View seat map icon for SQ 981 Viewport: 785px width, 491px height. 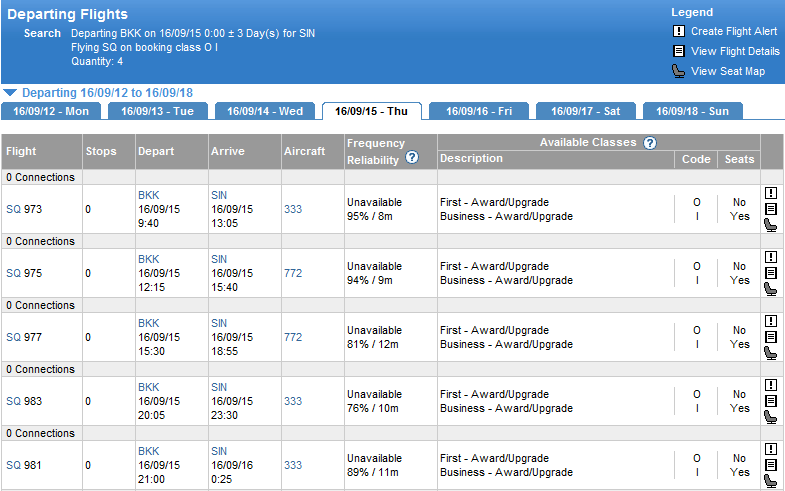tap(771, 480)
